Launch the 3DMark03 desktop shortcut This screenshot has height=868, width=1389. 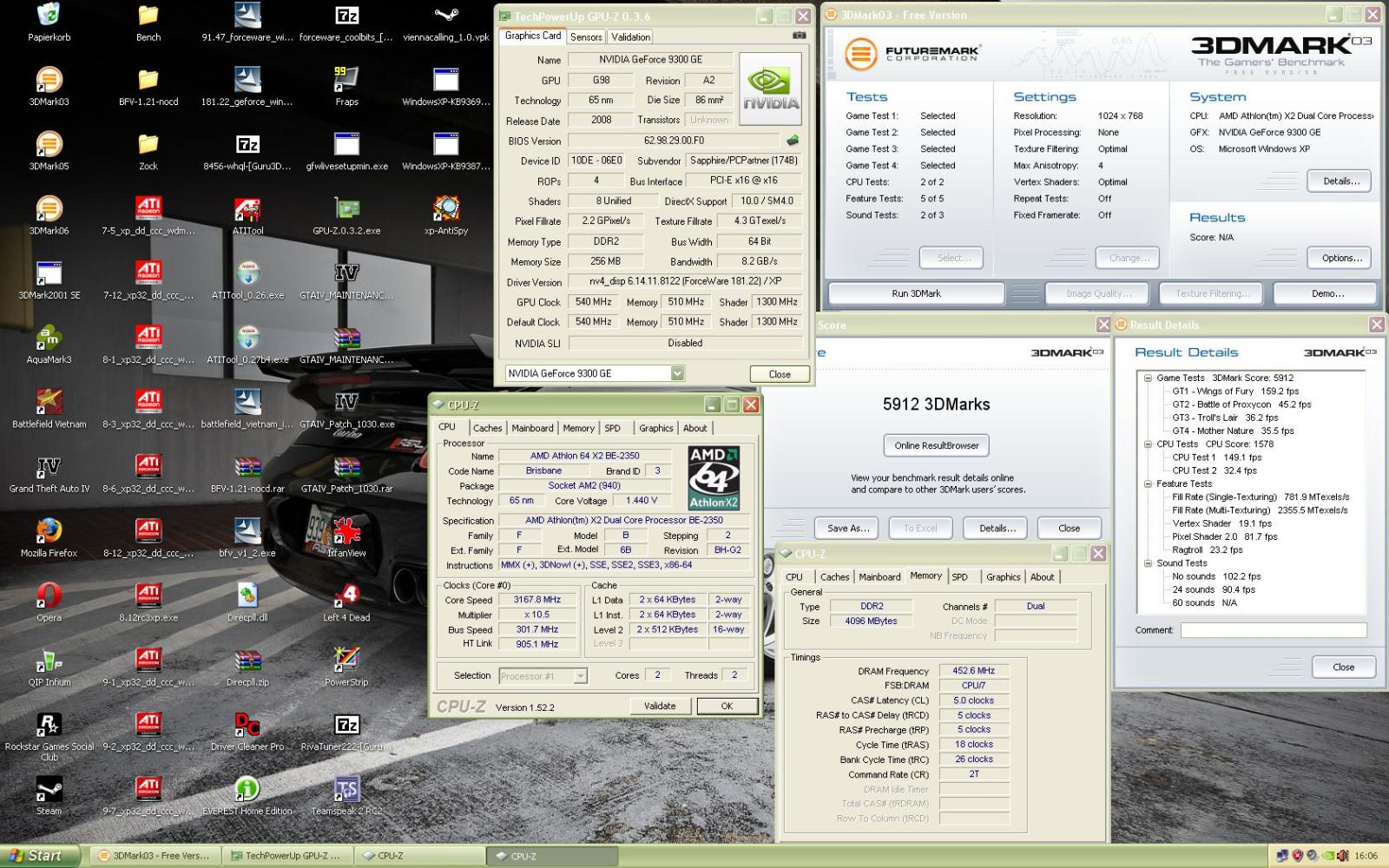click(49, 80)
